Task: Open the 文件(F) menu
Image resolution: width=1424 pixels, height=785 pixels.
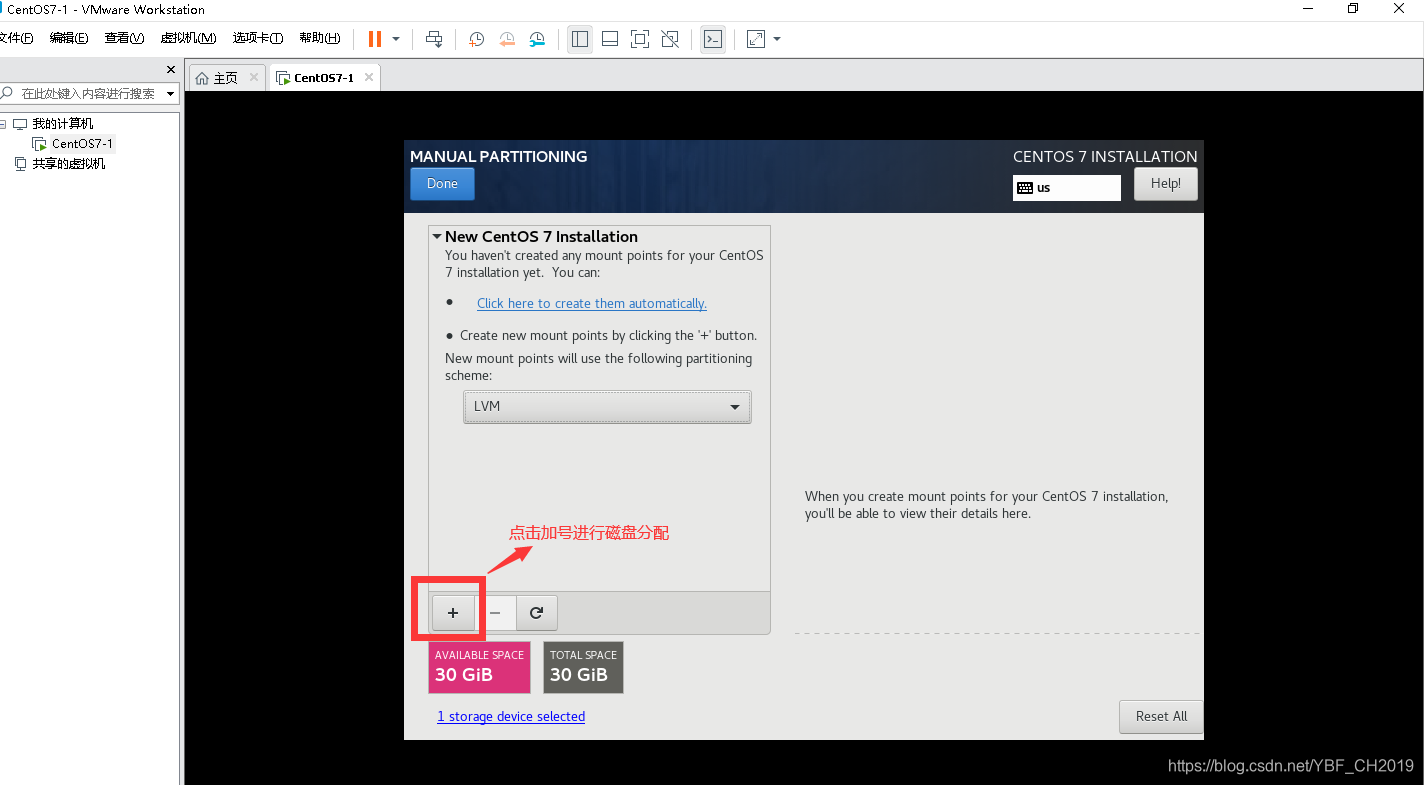Action: [x=15, y=38]
